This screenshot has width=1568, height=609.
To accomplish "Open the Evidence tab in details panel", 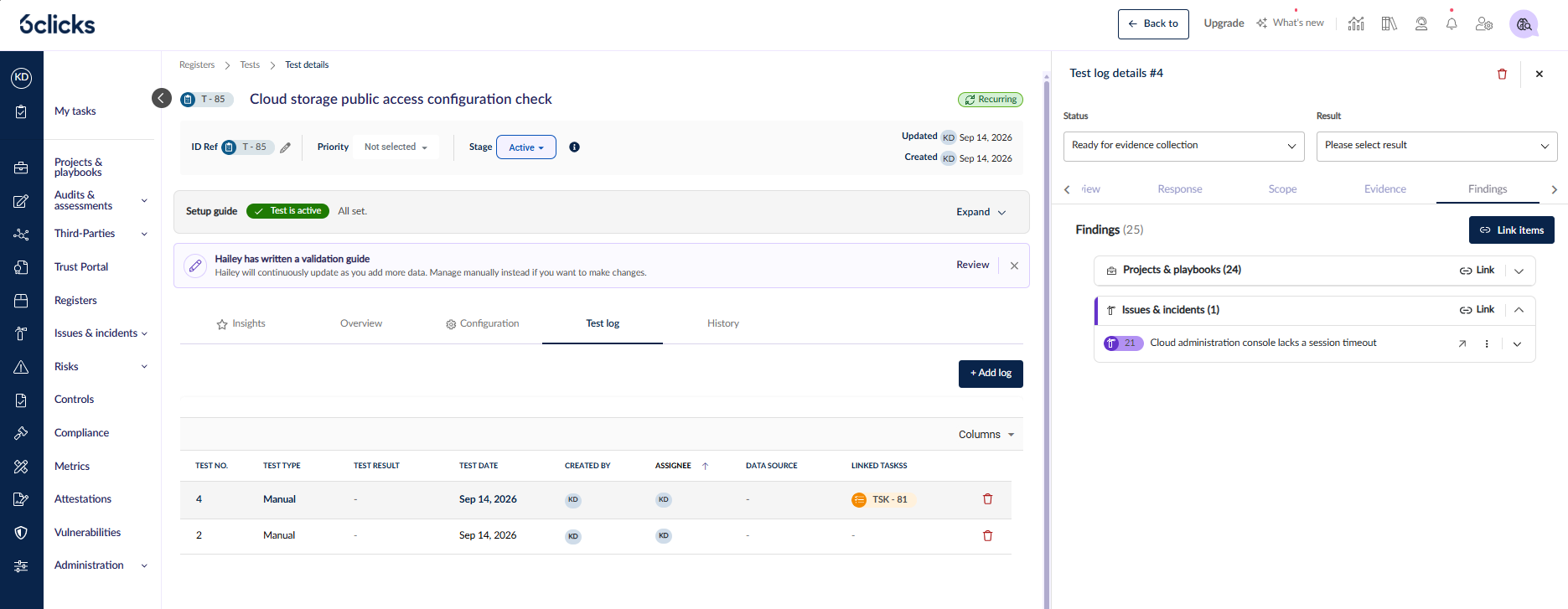I will pyautogui.click(x=1385, y=189).
